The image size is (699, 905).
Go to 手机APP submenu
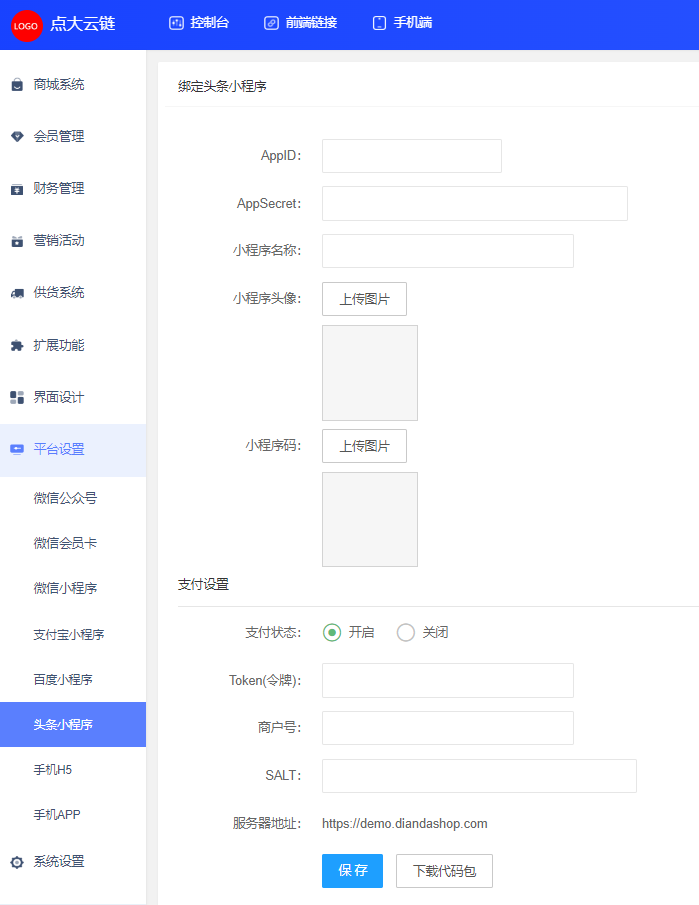(73, 814)
